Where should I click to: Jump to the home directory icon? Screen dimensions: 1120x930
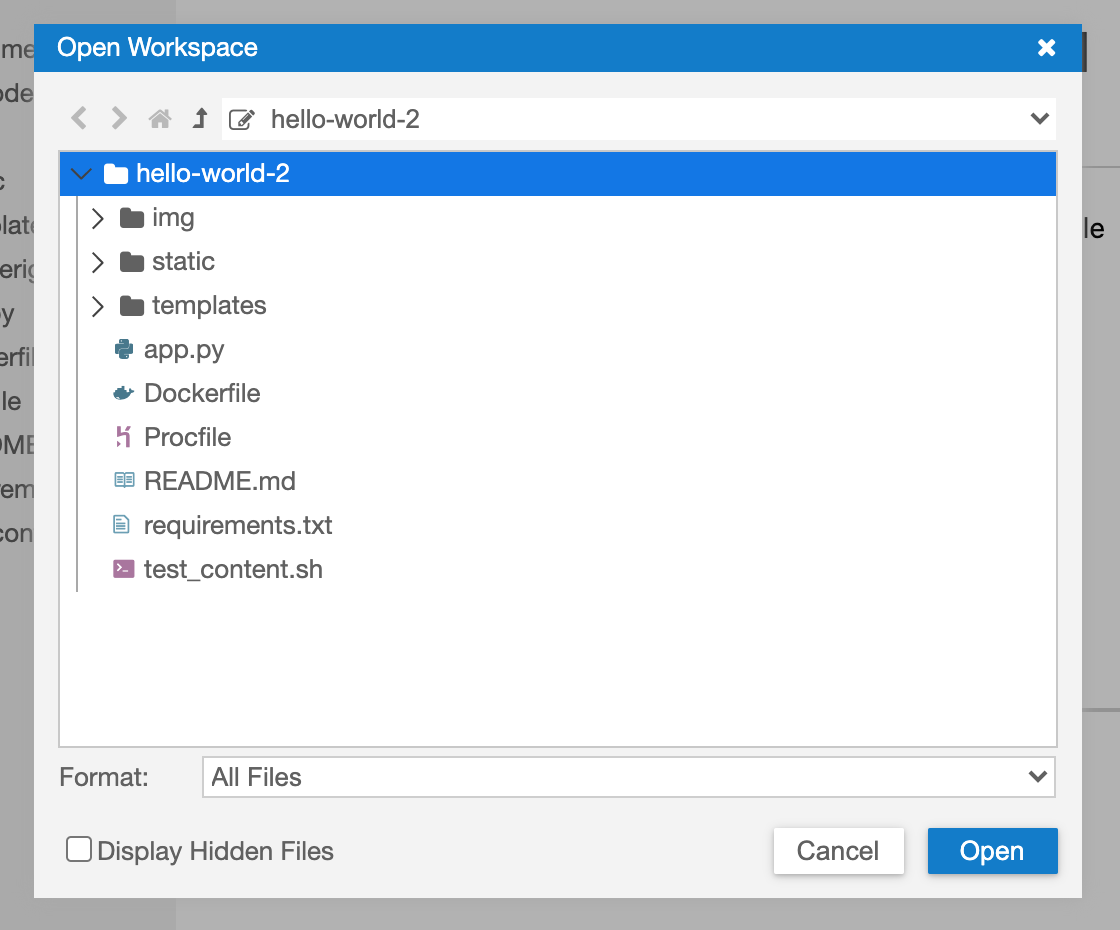click(160, 119)
